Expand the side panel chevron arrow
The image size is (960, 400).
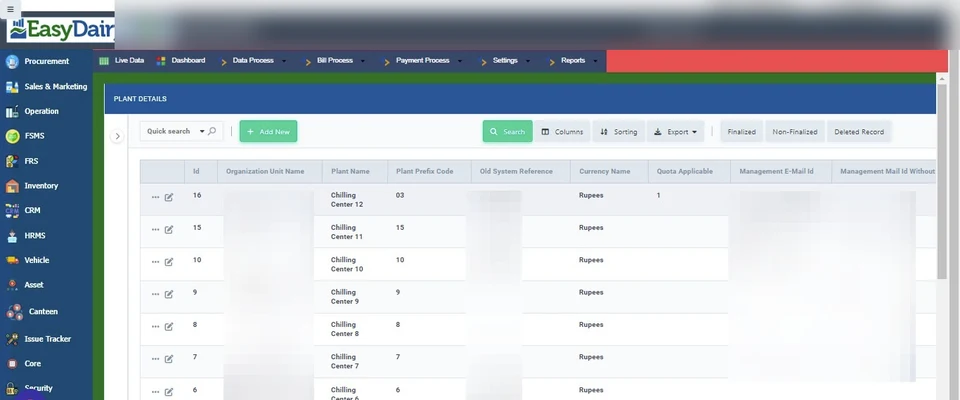tap(117, 136)
